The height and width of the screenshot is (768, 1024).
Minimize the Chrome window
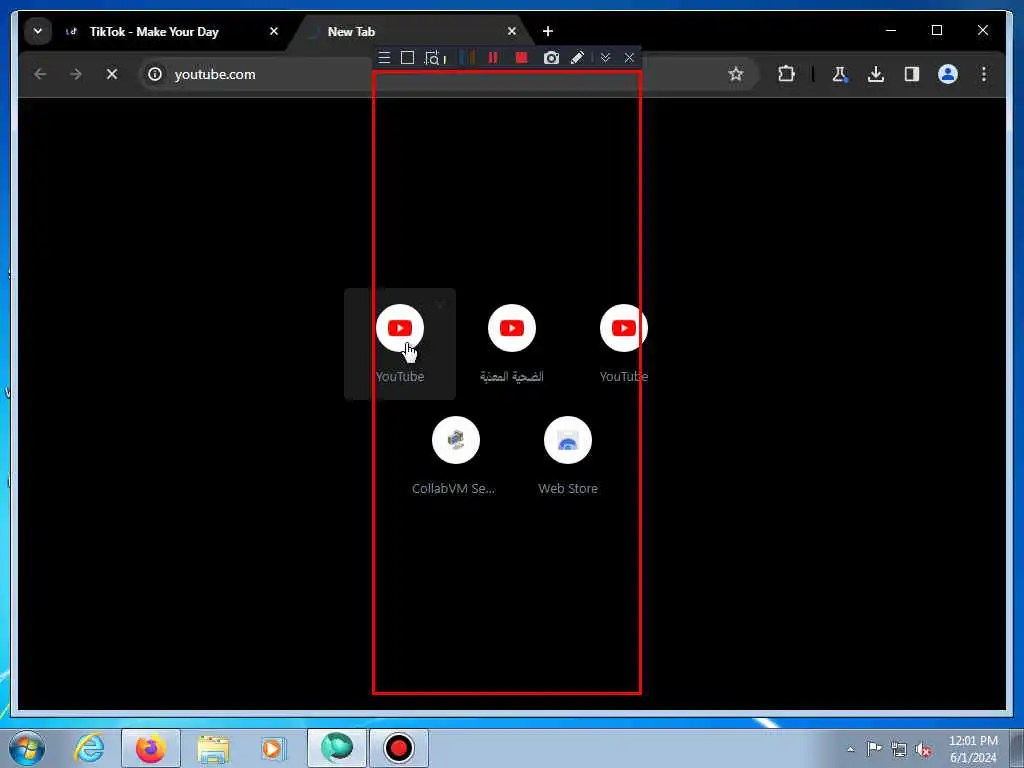(891, 30)
